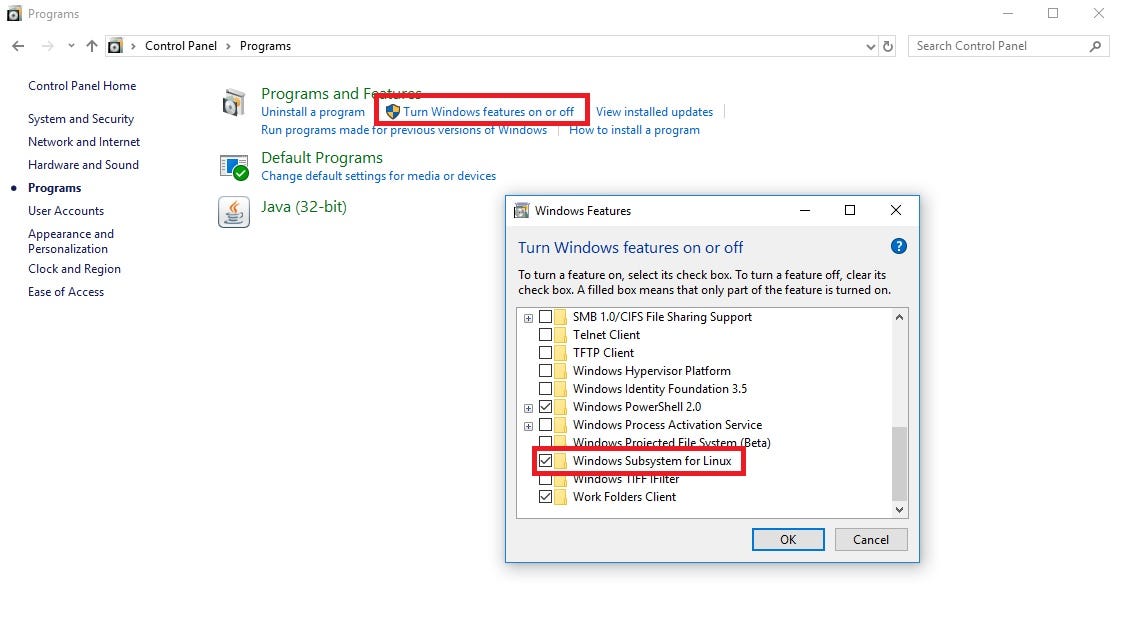The width and height of the screenshot is (1122, 630).
Task: Open Change default settings for media link
Action: [x=379, y=175]
